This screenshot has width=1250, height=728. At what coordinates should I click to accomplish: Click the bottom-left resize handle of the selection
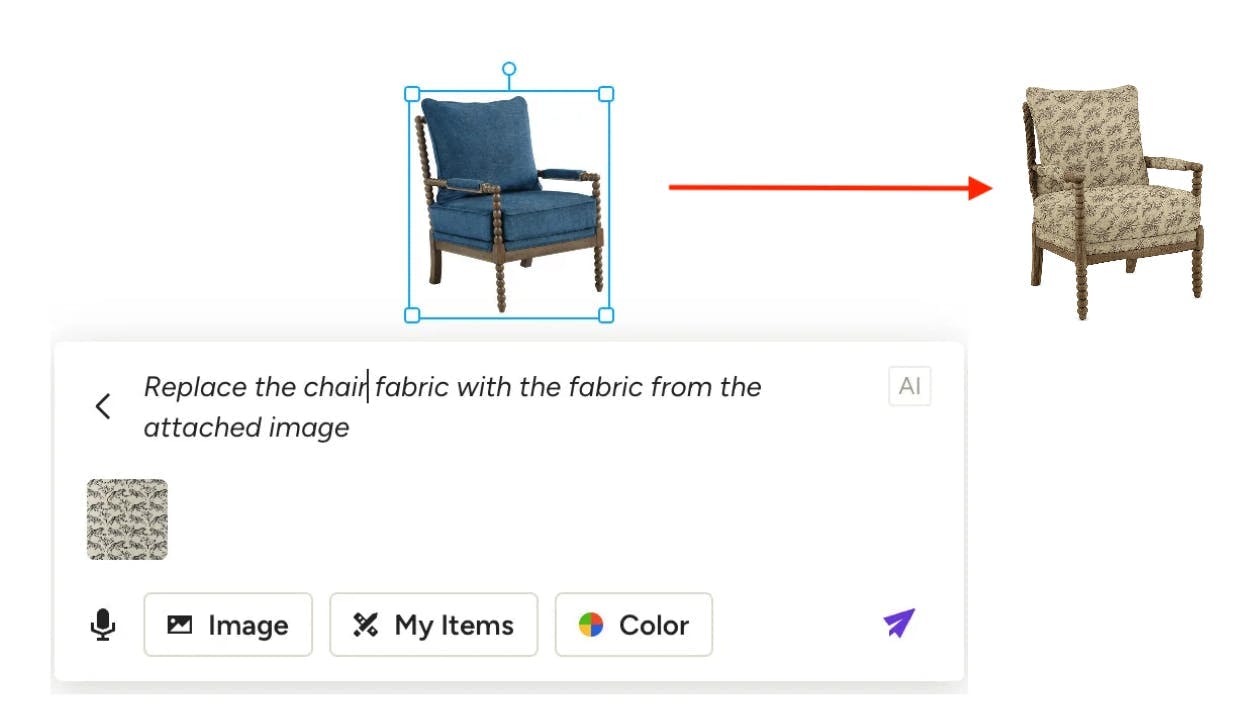click(411, 315)
